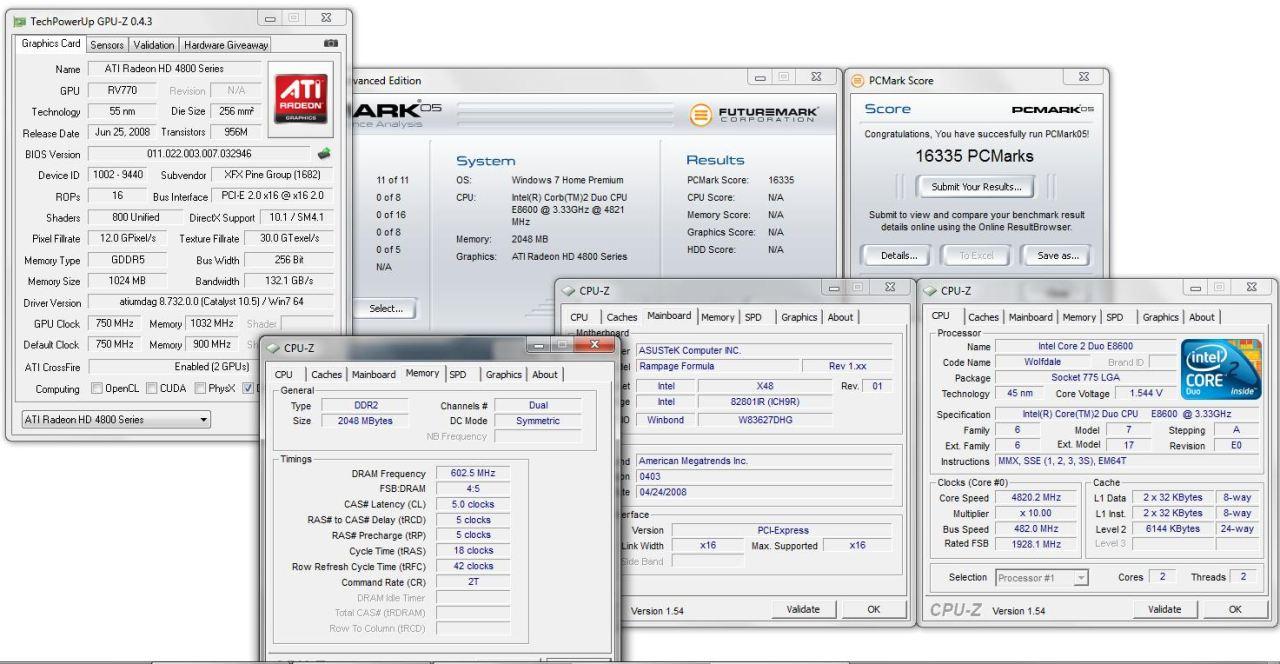The image size is (1280, 664).
Task: Click the Submit Your Results button
Action: pyautogui.click(x=976, y=186)
